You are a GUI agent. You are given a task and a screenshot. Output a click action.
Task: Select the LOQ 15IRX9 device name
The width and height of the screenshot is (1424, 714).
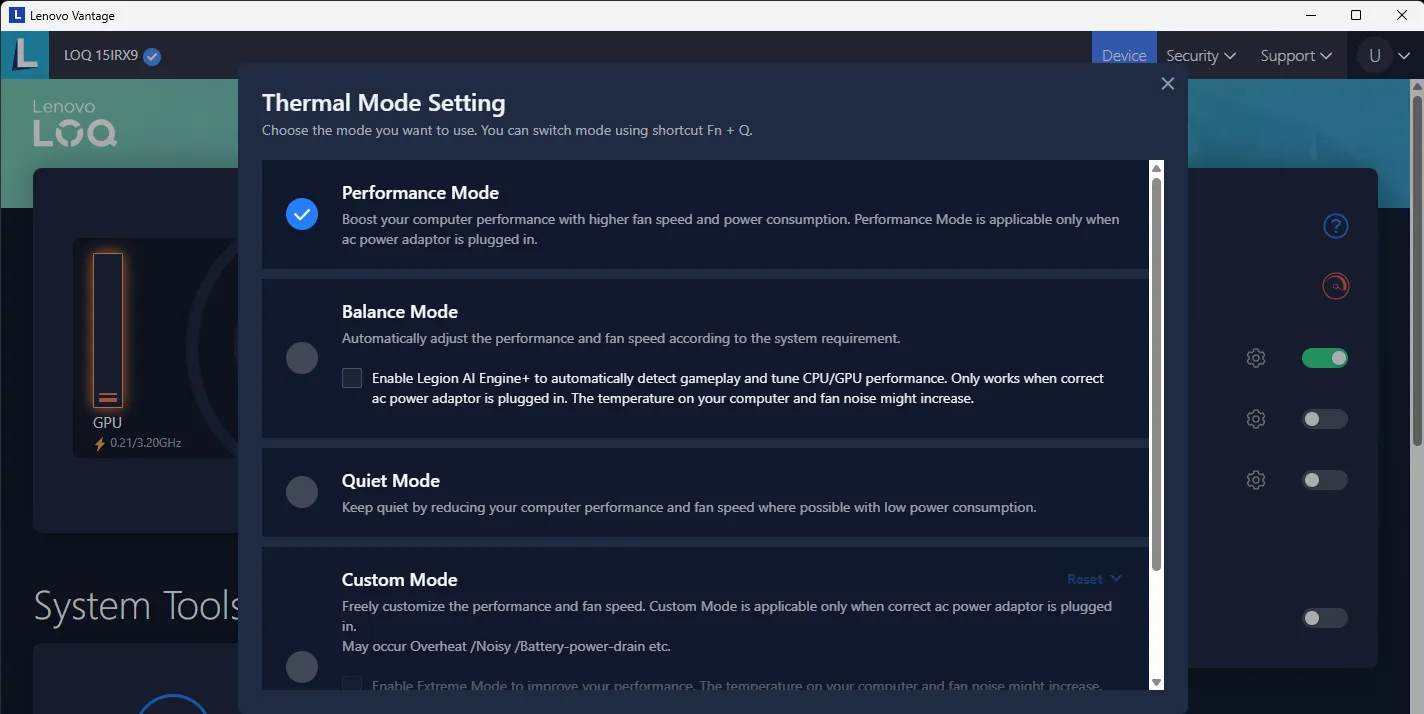[101, 56]
